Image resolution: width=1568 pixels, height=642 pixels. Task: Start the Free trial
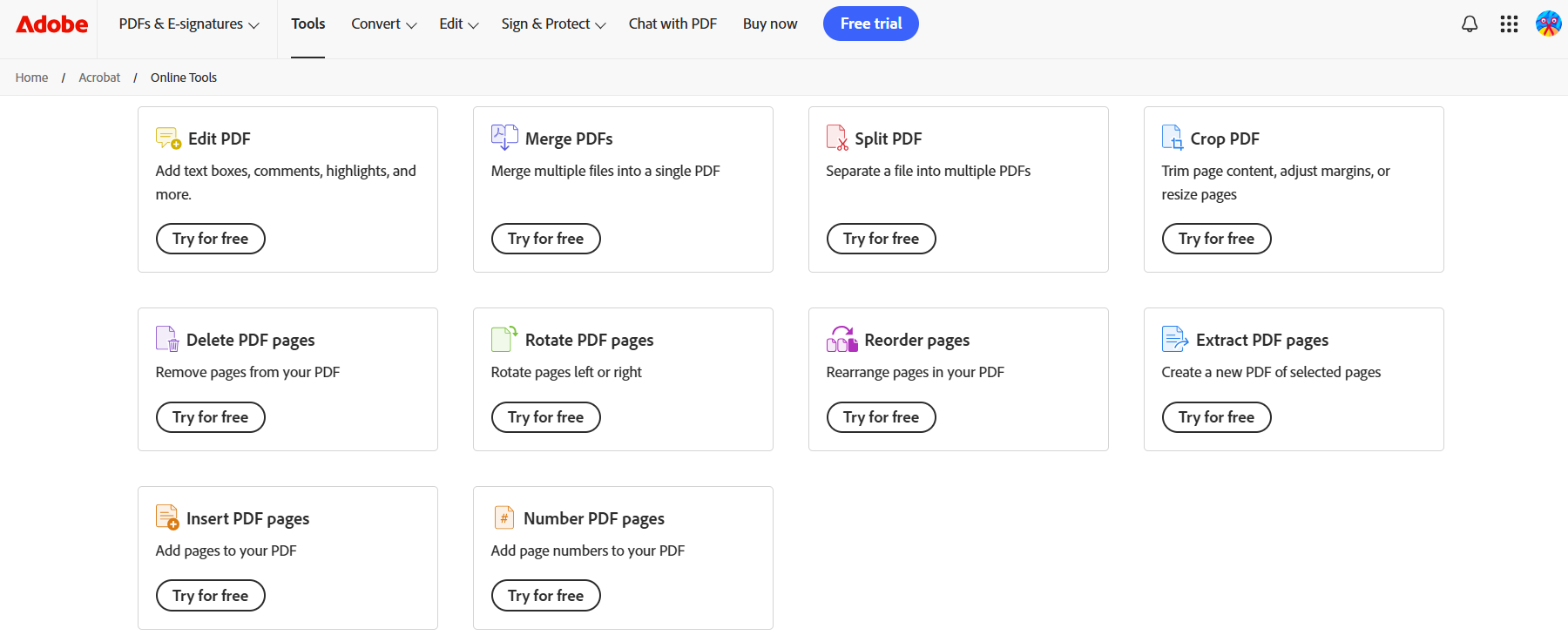tap(870, 24)
